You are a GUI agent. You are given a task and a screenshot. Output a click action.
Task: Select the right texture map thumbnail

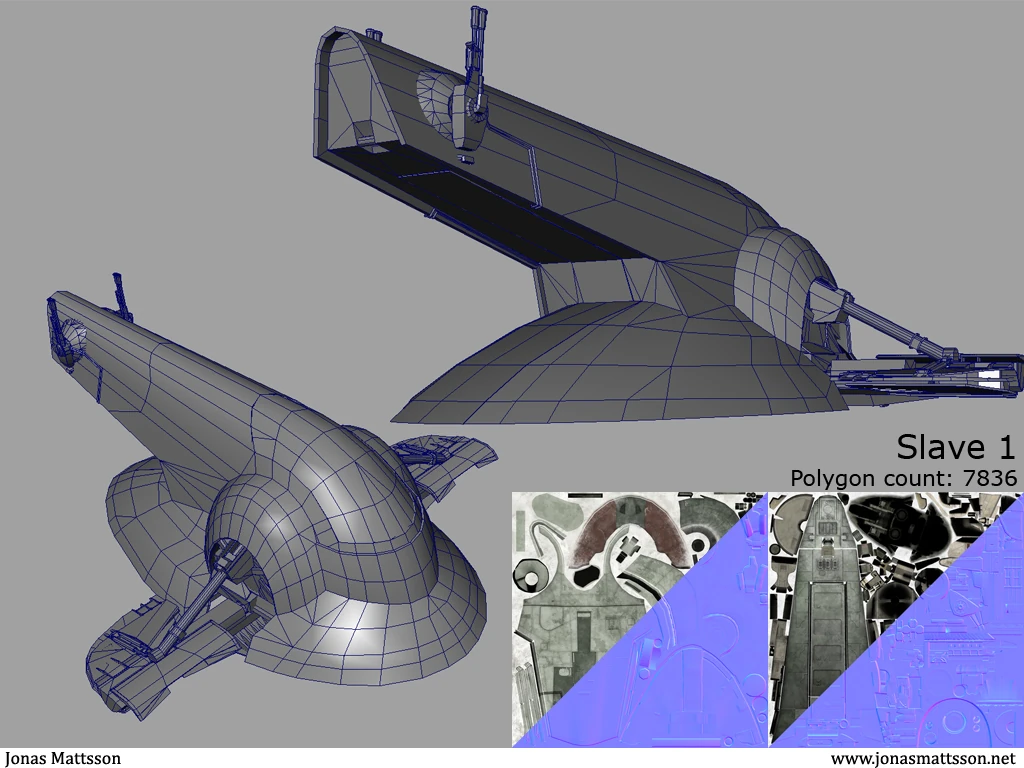click(x=897, y=619)
